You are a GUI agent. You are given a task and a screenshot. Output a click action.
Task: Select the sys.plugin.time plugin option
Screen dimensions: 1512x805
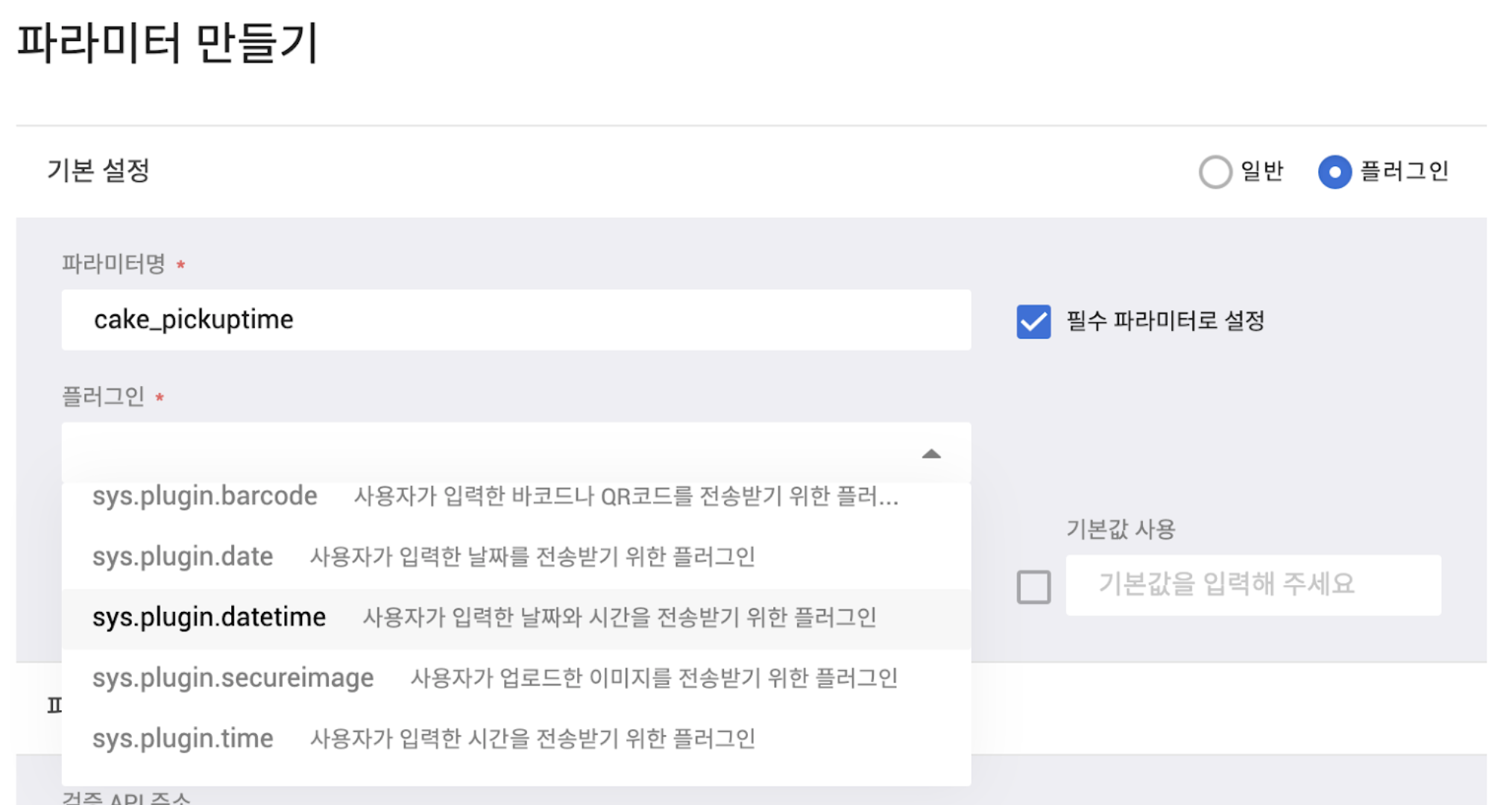coord(183,739)
